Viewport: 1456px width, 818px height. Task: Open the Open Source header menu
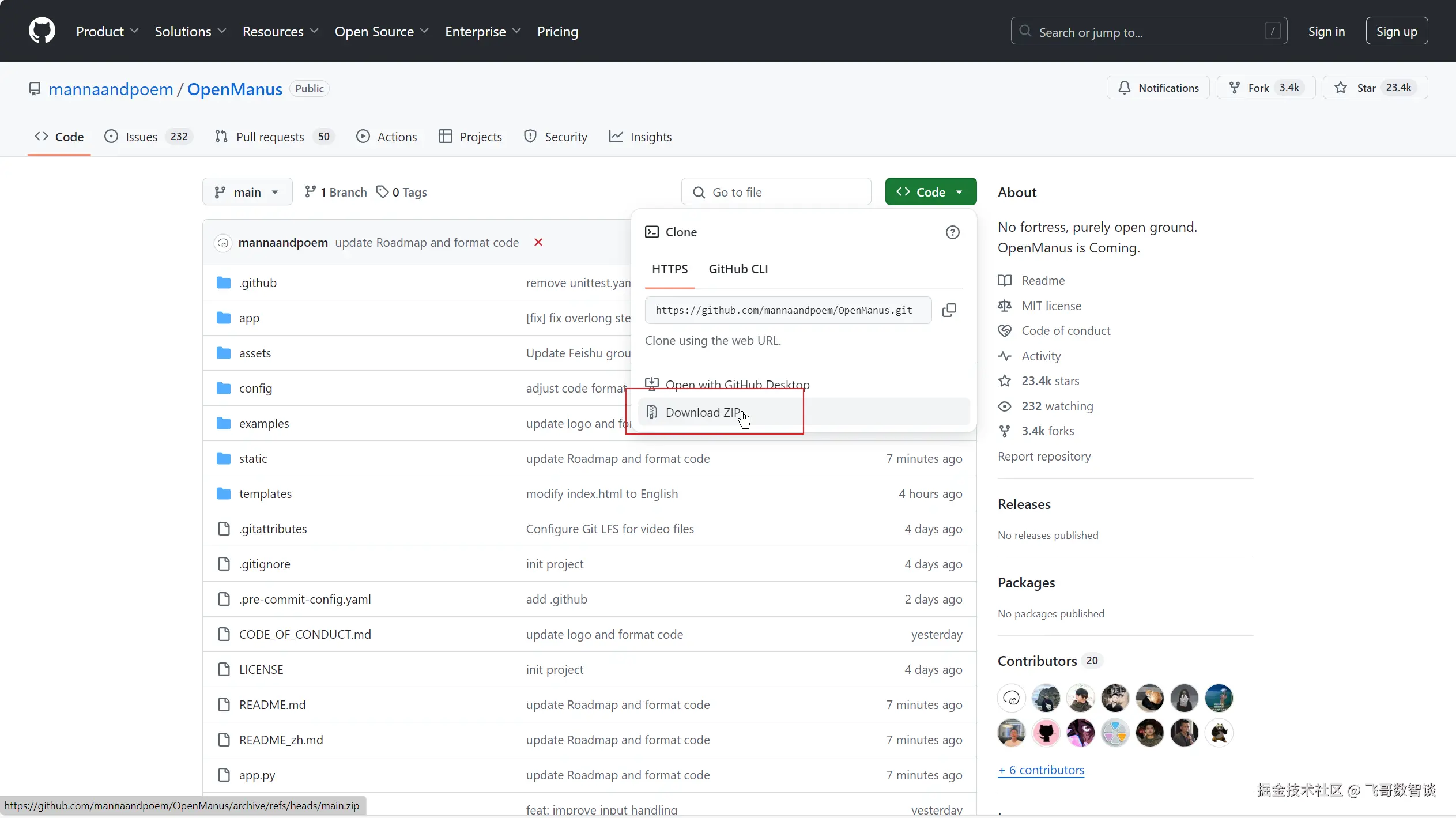381,32
